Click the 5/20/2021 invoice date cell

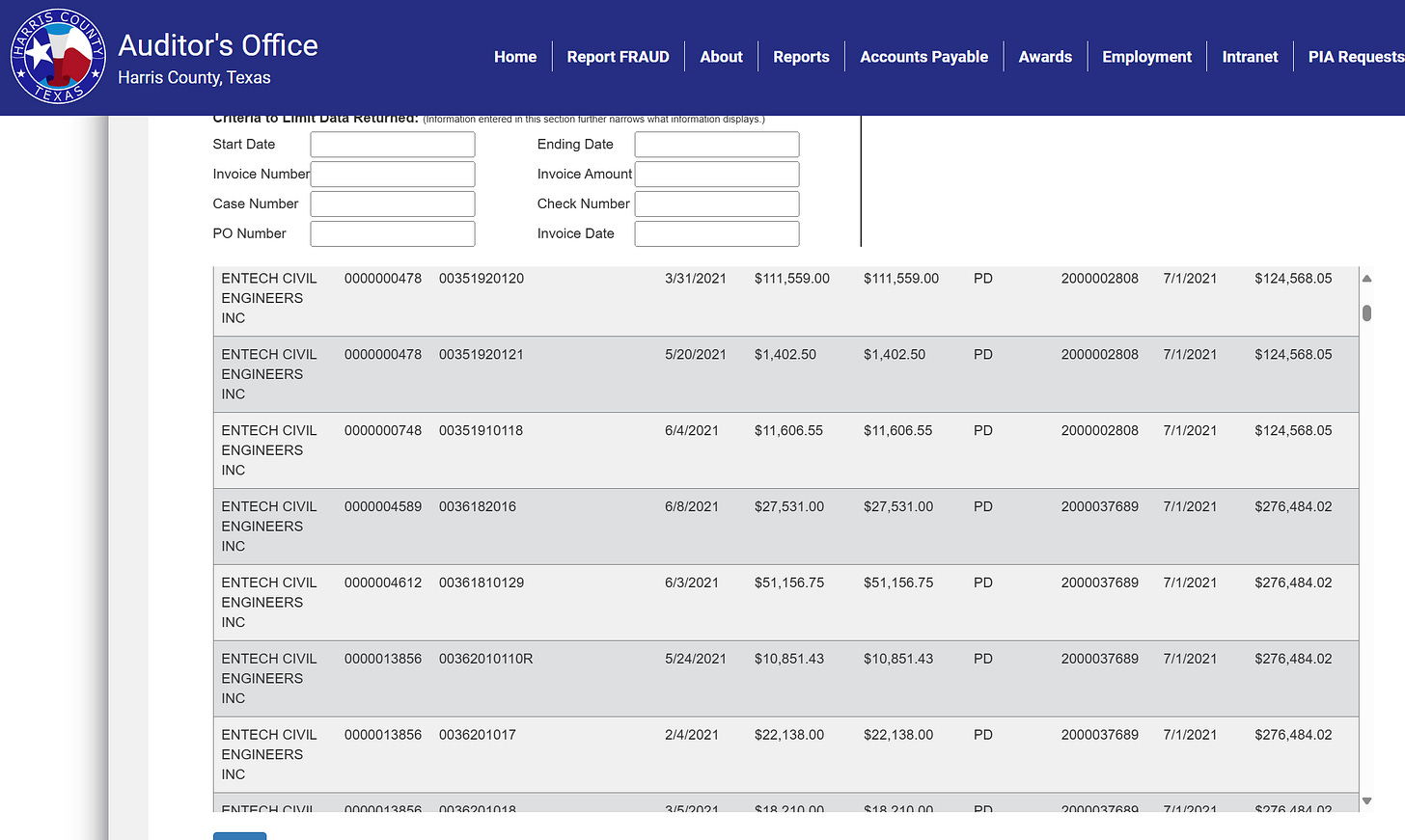tap(696, 355)
